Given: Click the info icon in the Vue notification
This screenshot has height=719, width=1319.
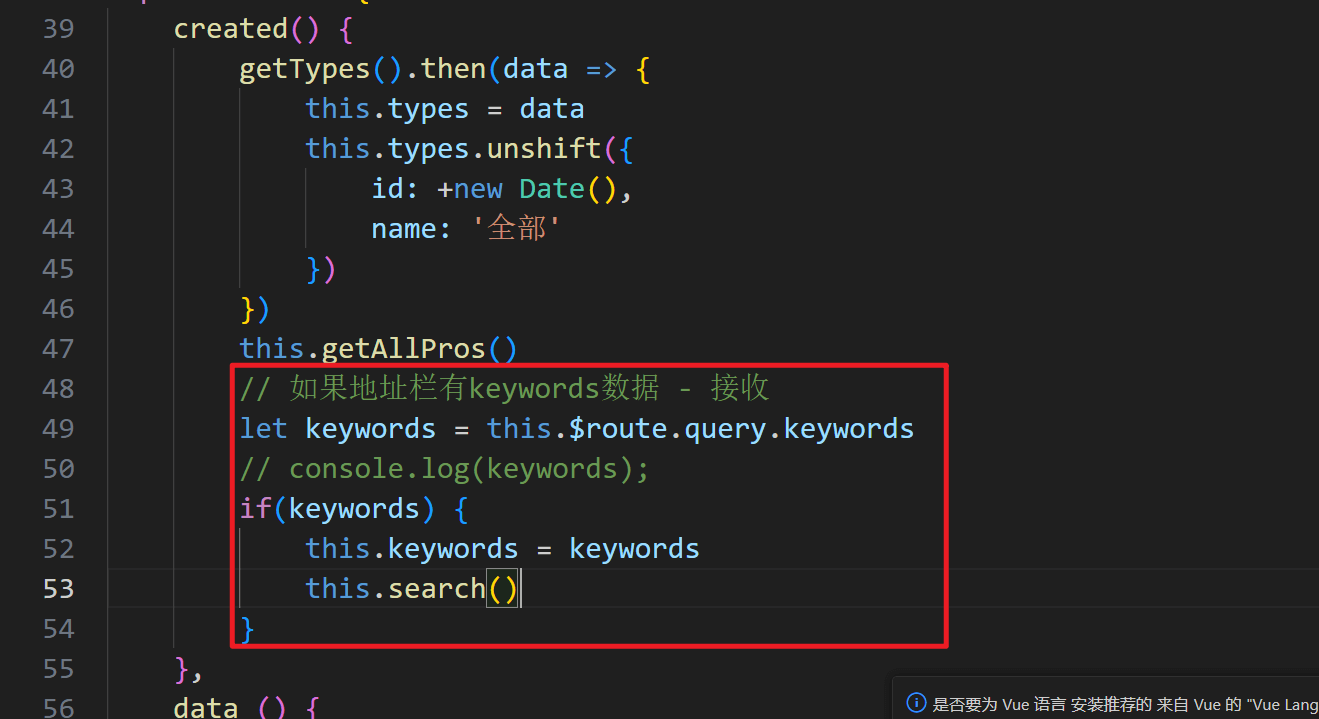Looking at the screenshot, I should [916, 703].
